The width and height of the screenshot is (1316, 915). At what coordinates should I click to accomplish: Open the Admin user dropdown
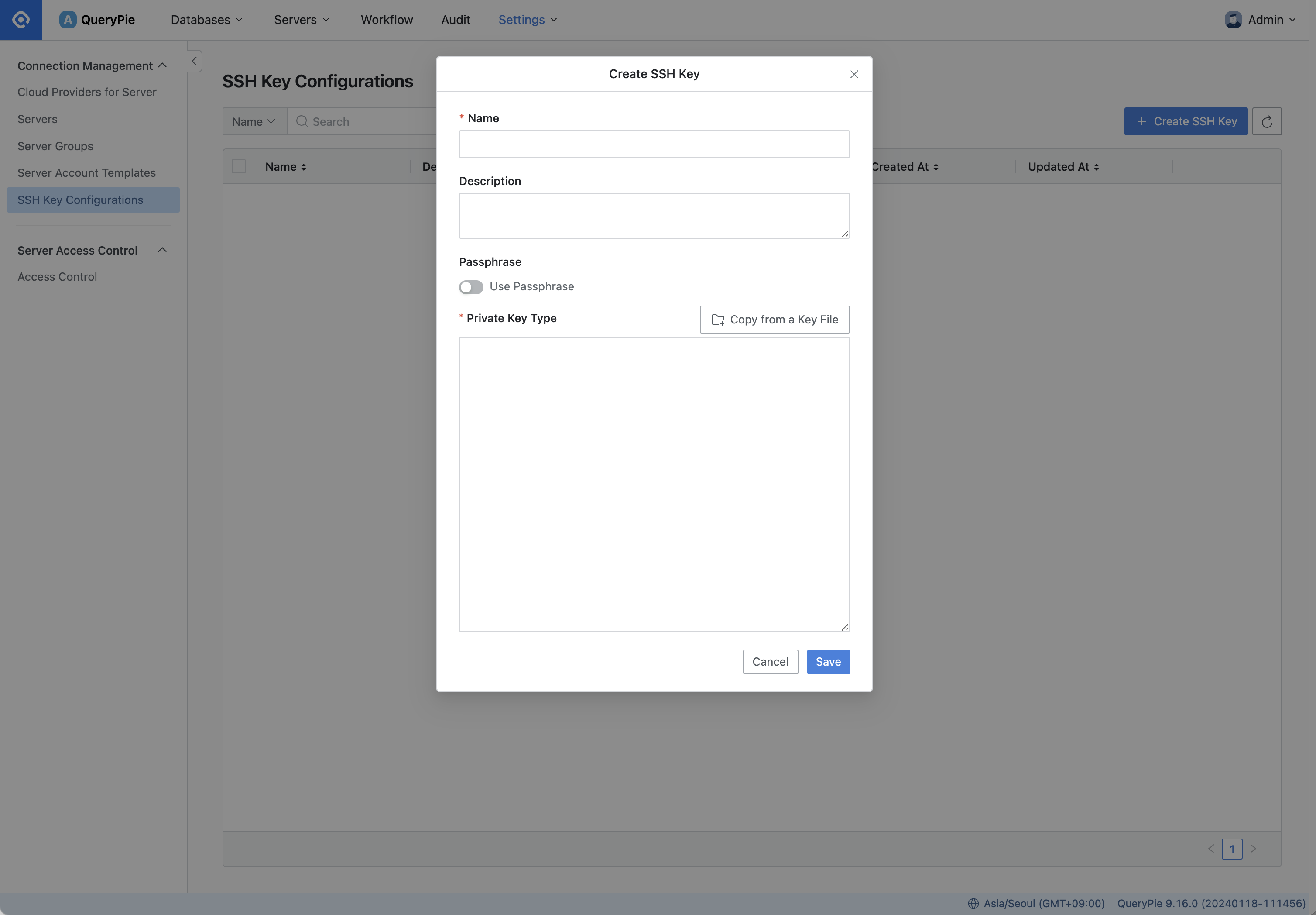(1261, 20)
